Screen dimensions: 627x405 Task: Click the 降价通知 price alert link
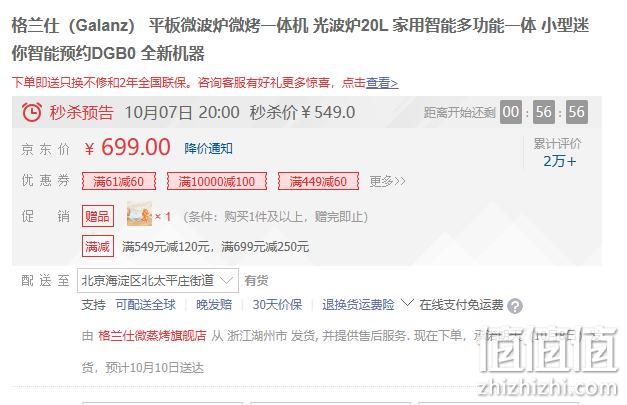coord(208,148)
